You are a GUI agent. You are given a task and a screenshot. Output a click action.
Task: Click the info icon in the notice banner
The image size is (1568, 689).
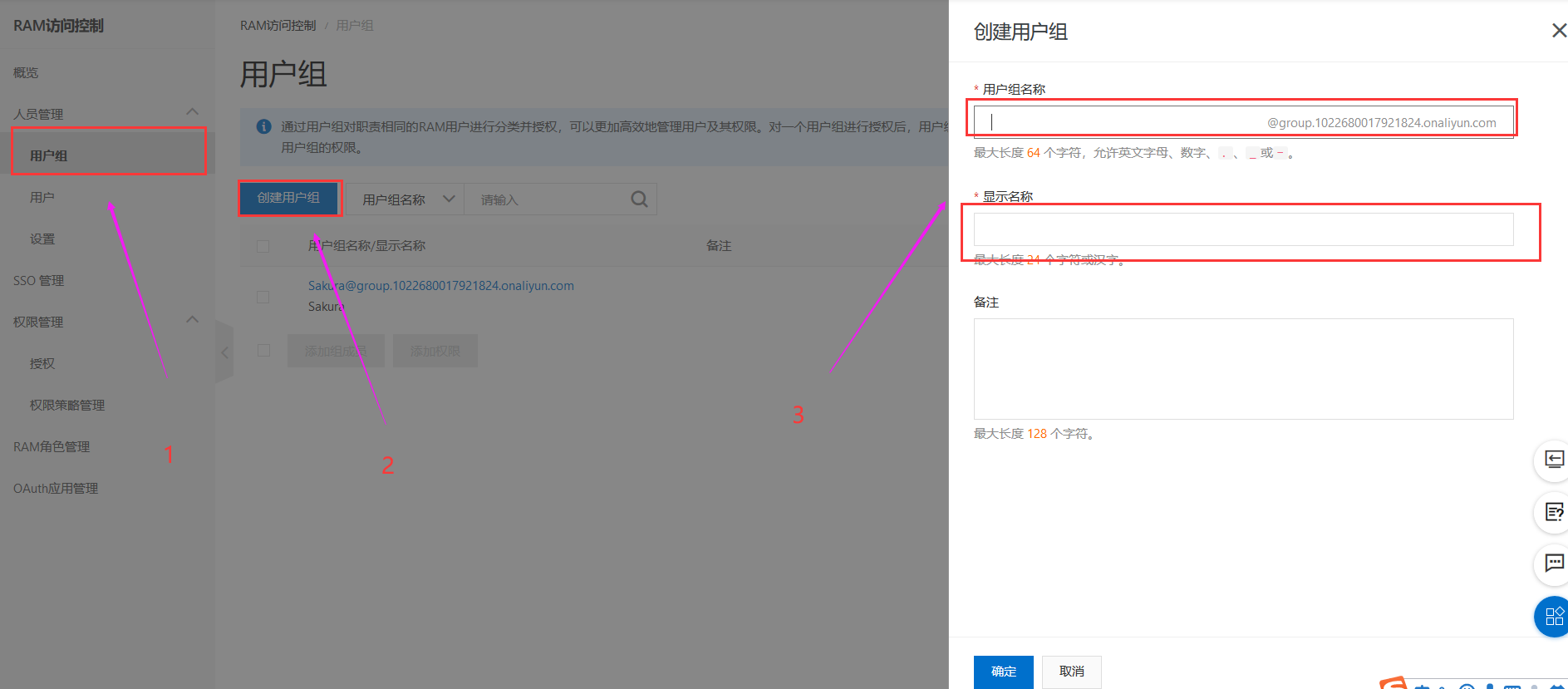coord(264,126)
